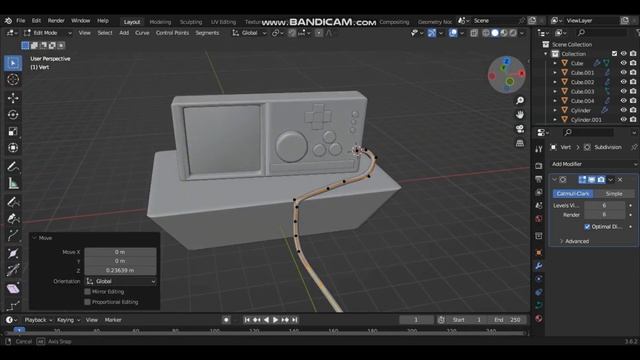Hide Cube in viewport via eye icon

click(623, 63)
